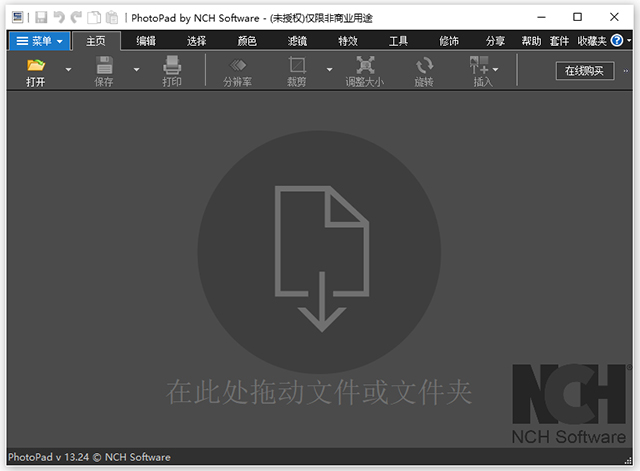The height and width of the screenshot is (471, 640).
Task: Expand the Save (保存) dropdown arrow
Action: click(x=137, y=70)
